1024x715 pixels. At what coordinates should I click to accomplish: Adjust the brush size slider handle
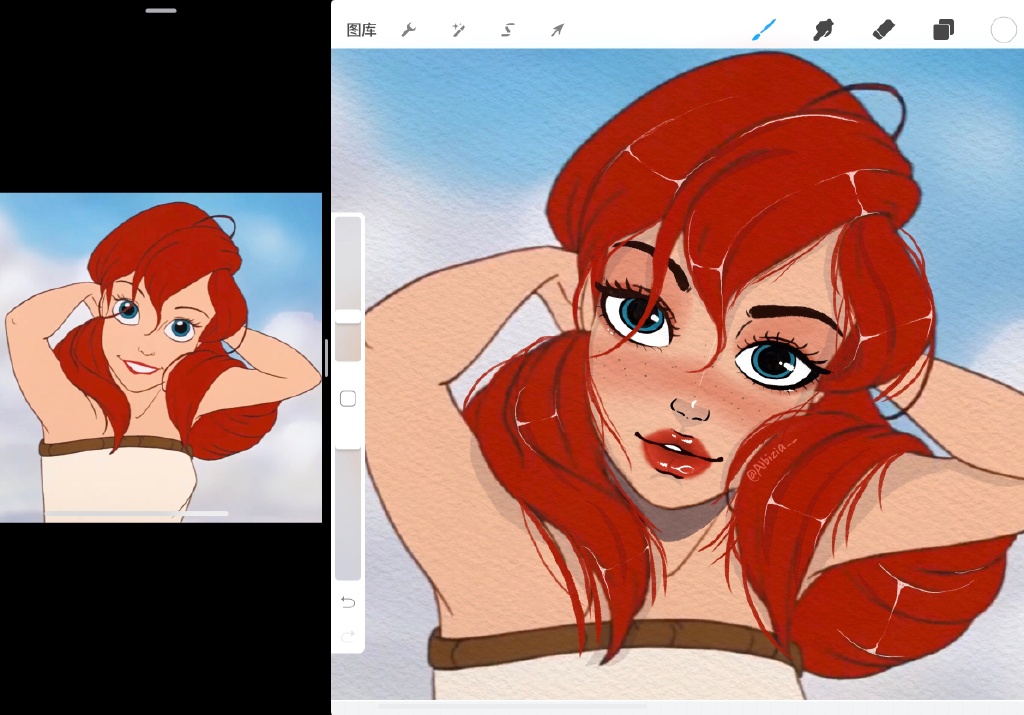pyautogui.click(x=348, y=317)
